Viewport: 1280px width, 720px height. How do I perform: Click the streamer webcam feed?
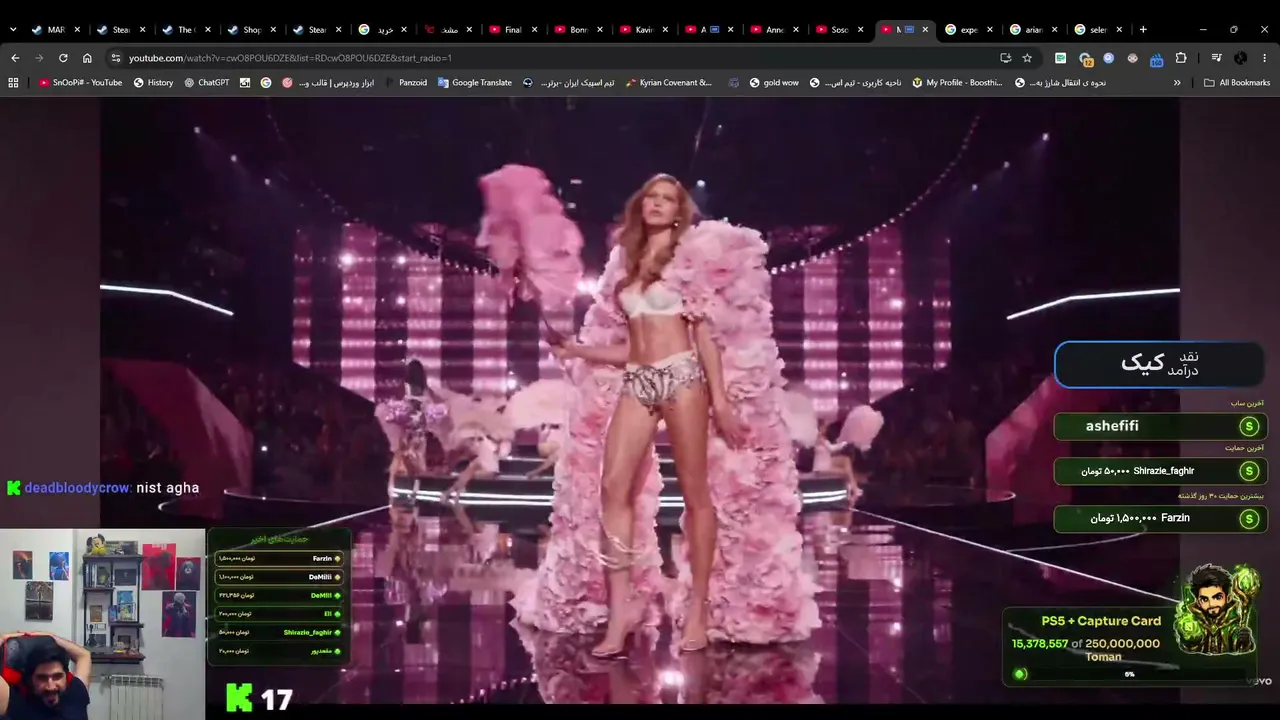[102, 624]
